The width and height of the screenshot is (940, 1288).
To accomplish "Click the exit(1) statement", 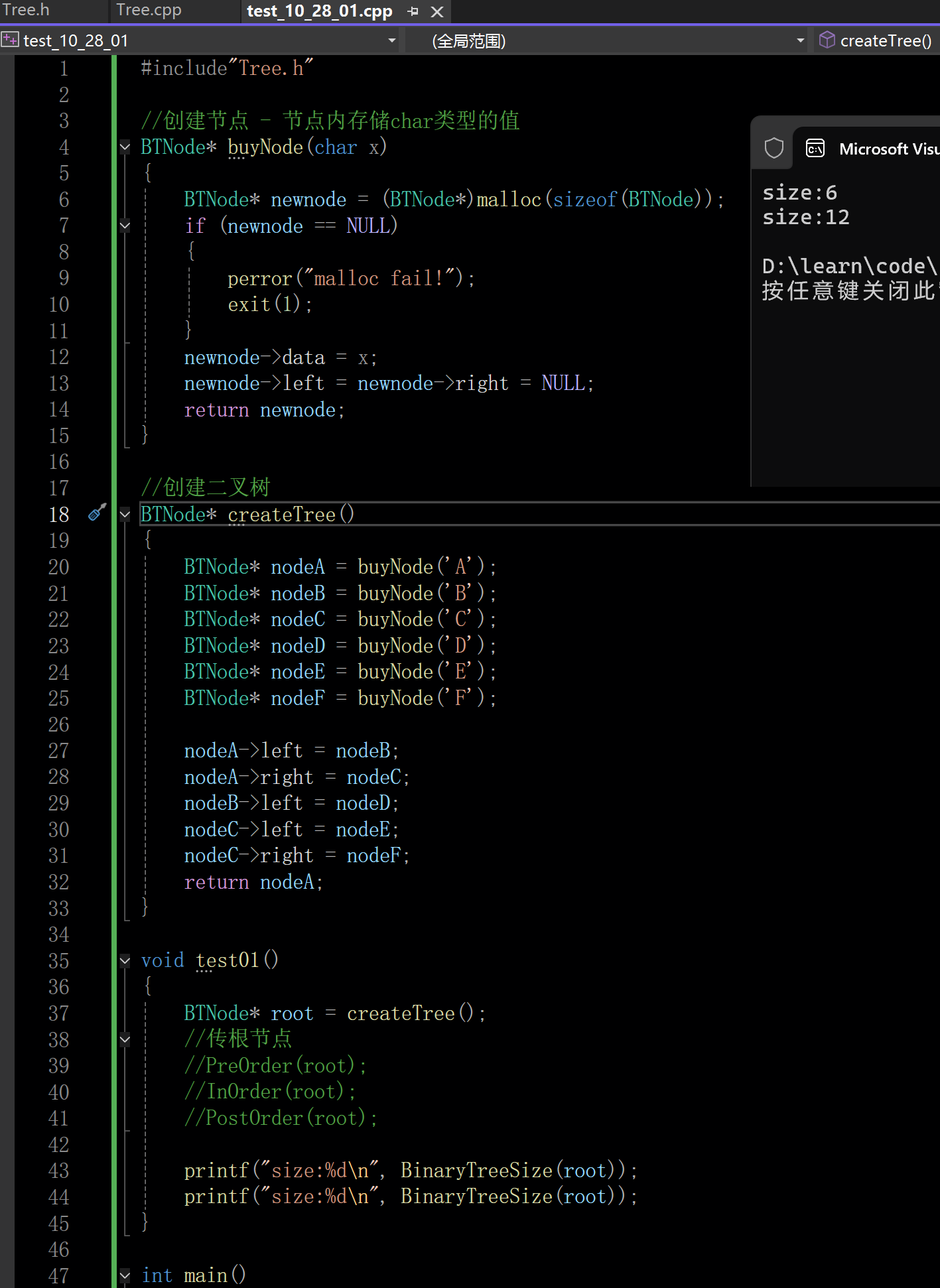I will coord(270,304).
